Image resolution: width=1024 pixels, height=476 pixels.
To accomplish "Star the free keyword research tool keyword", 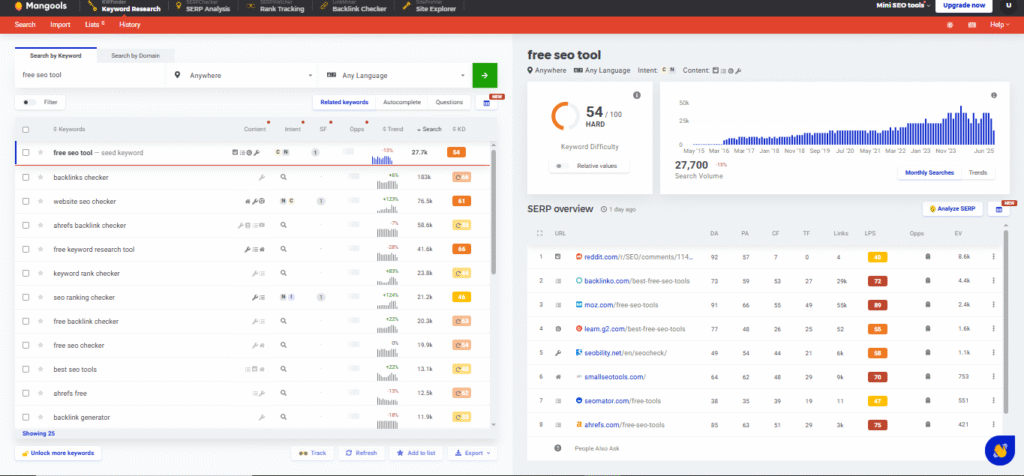I will (40, 249).
